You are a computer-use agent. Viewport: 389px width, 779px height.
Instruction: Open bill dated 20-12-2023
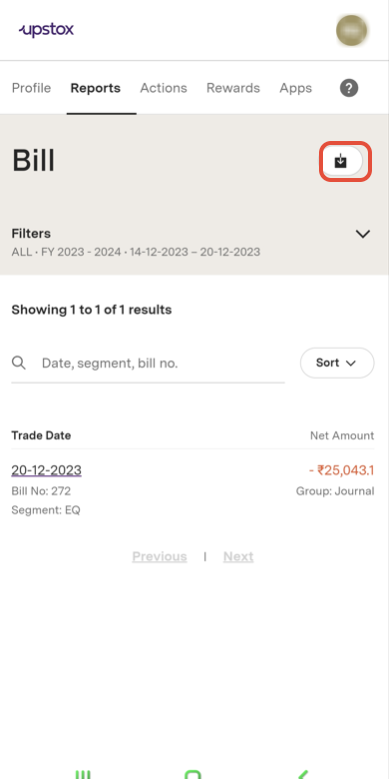[46, 470]
